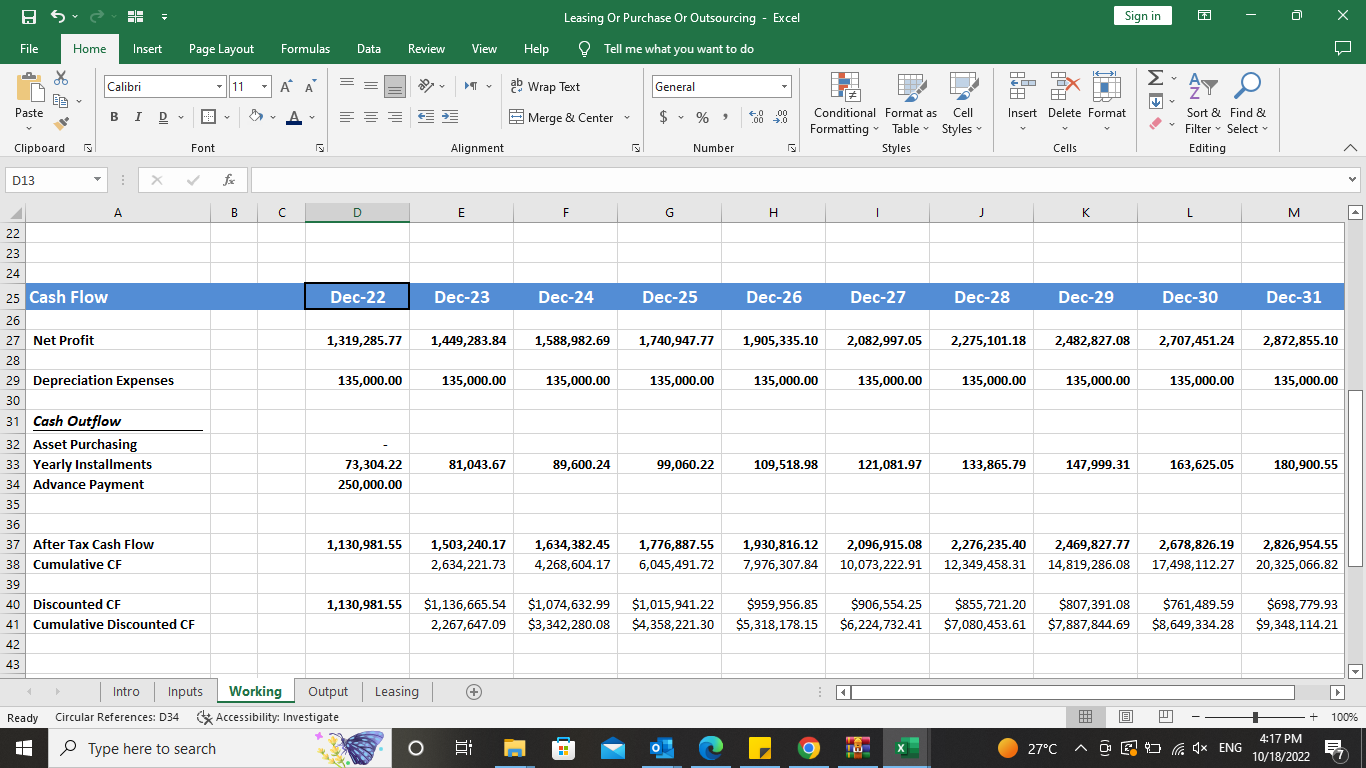Click the Percent Style icon

702,118
